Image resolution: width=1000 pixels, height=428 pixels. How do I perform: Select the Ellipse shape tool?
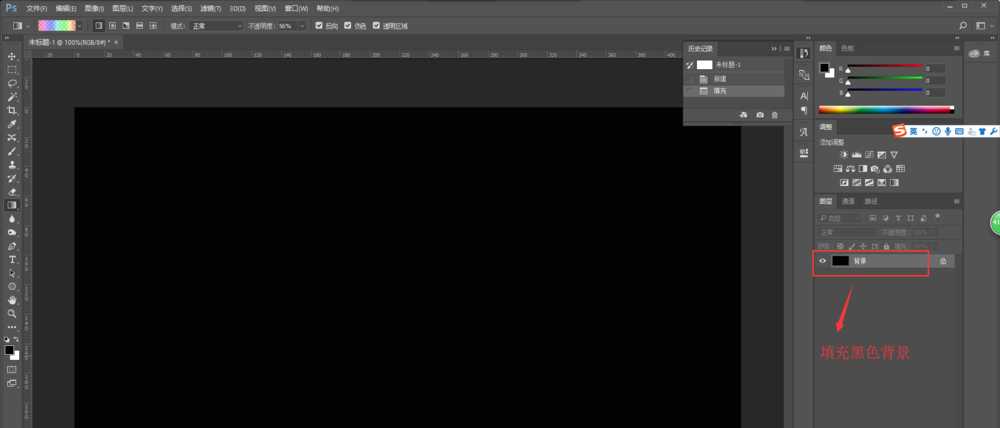tap(11, 286)
